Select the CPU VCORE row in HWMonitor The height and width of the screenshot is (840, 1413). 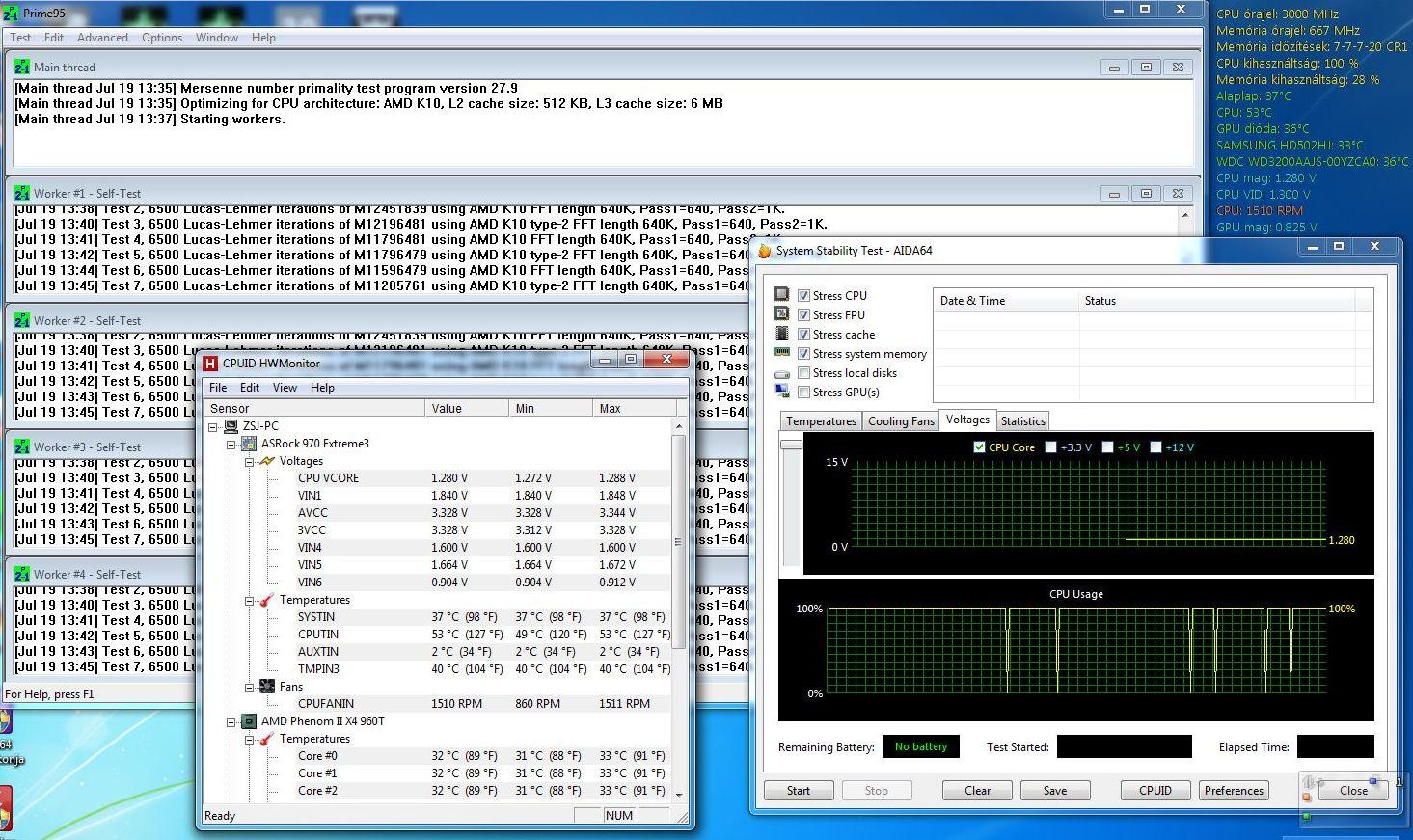[439, 478]
